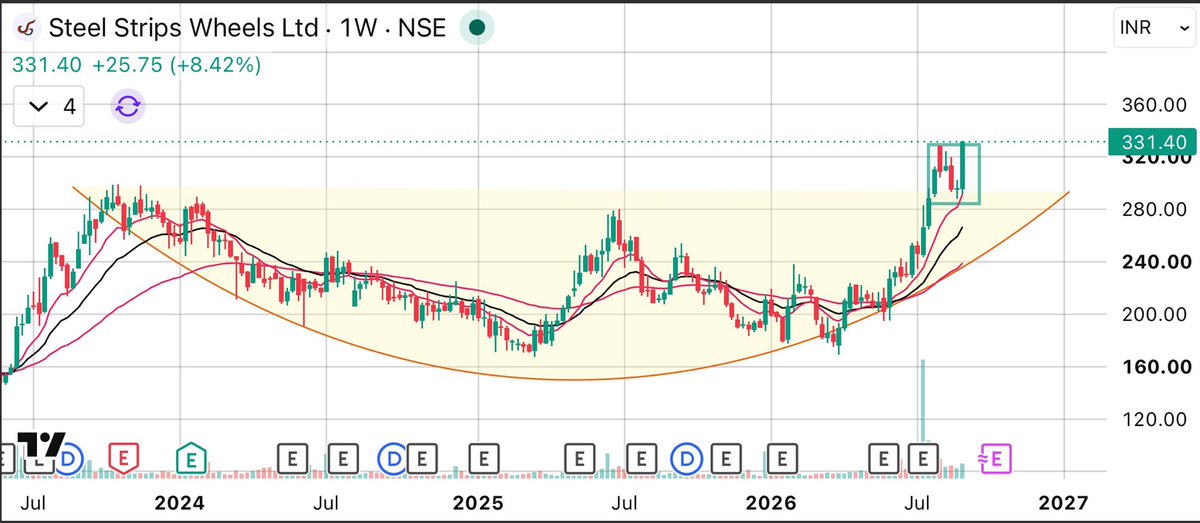Viewport: 1200px width, 523px height.
Task: Click the 120.00 price scale label
Action: 1156,419
